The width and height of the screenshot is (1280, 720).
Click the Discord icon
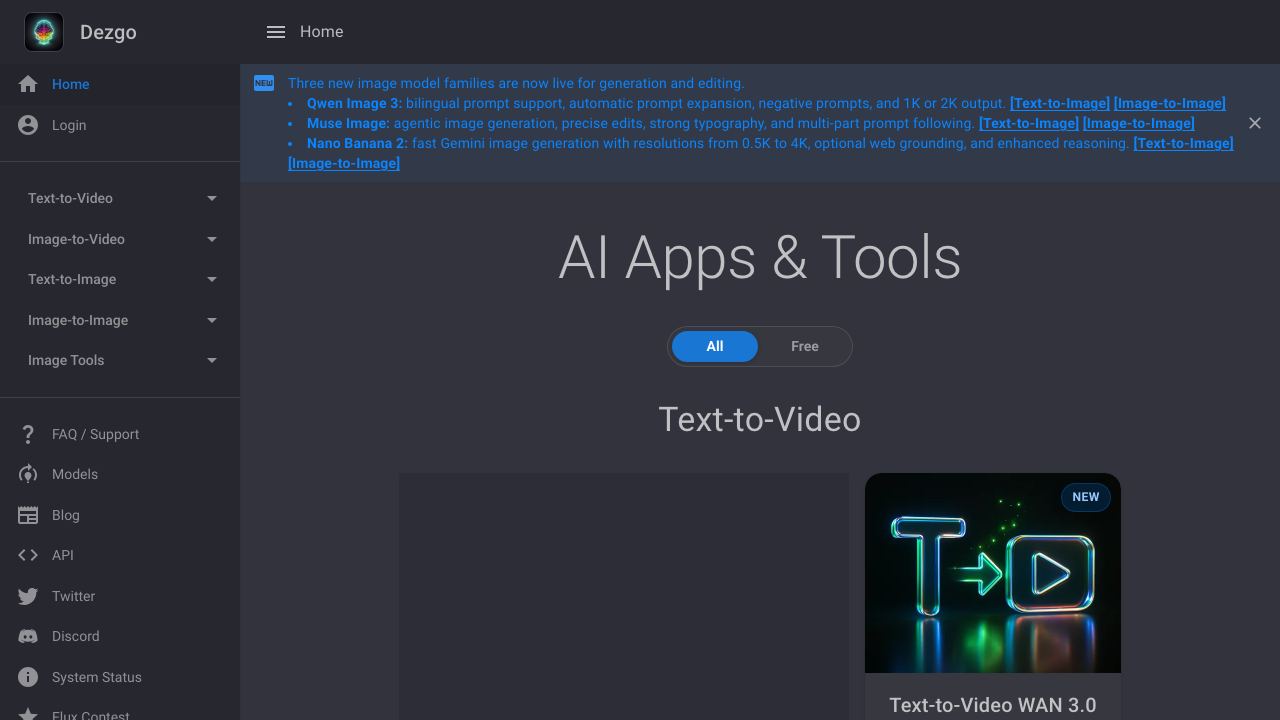[28, 636]
